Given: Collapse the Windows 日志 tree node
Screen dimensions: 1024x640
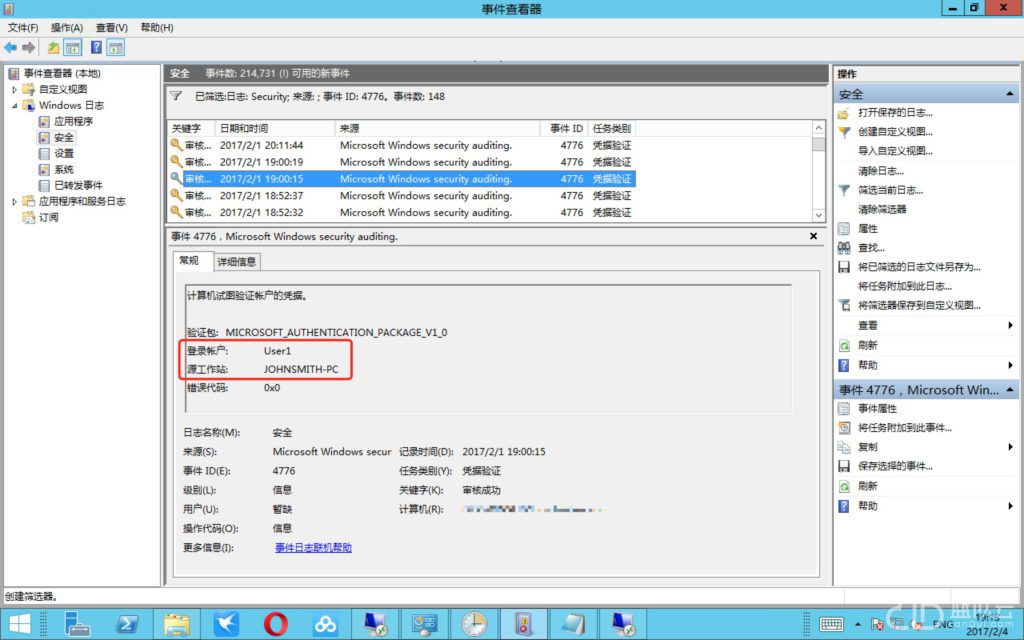Looking at the screenshot, I should click(x=14, y=105).
